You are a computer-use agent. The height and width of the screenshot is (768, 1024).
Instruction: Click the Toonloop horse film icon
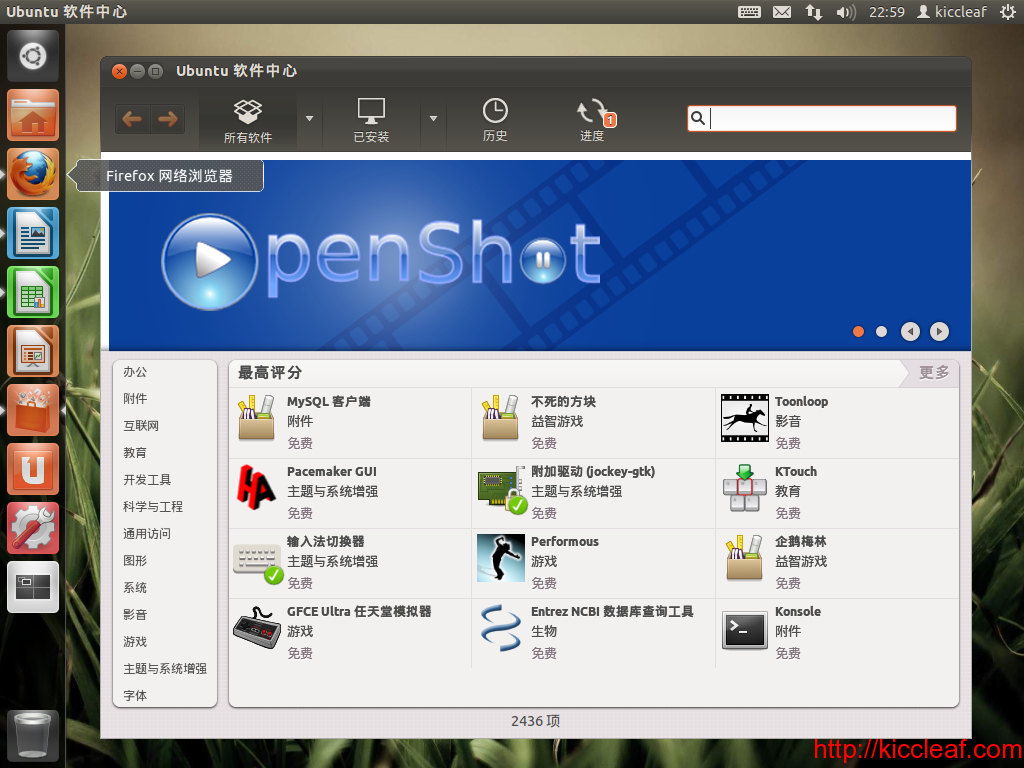point(744,418)
